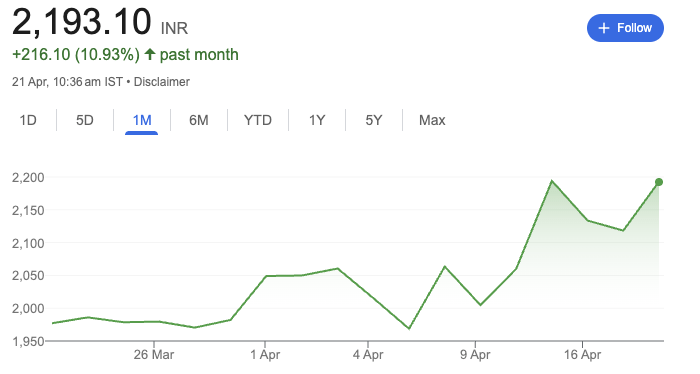Click the 1 Apr axis label

265,355
